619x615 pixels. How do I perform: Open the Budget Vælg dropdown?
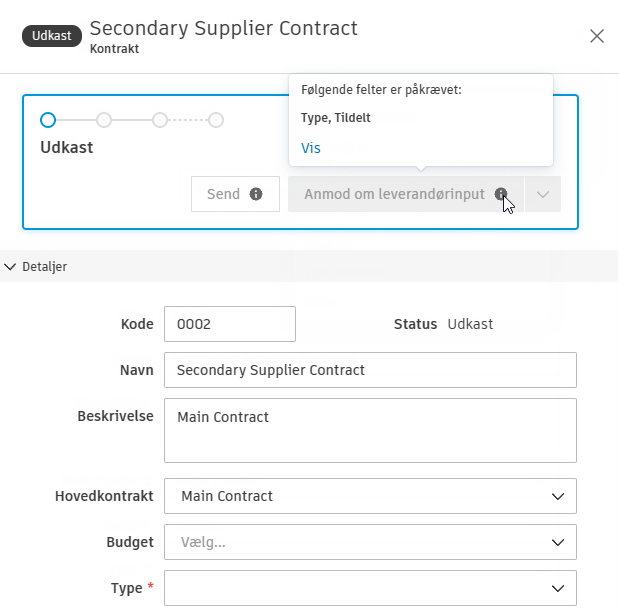557,542
